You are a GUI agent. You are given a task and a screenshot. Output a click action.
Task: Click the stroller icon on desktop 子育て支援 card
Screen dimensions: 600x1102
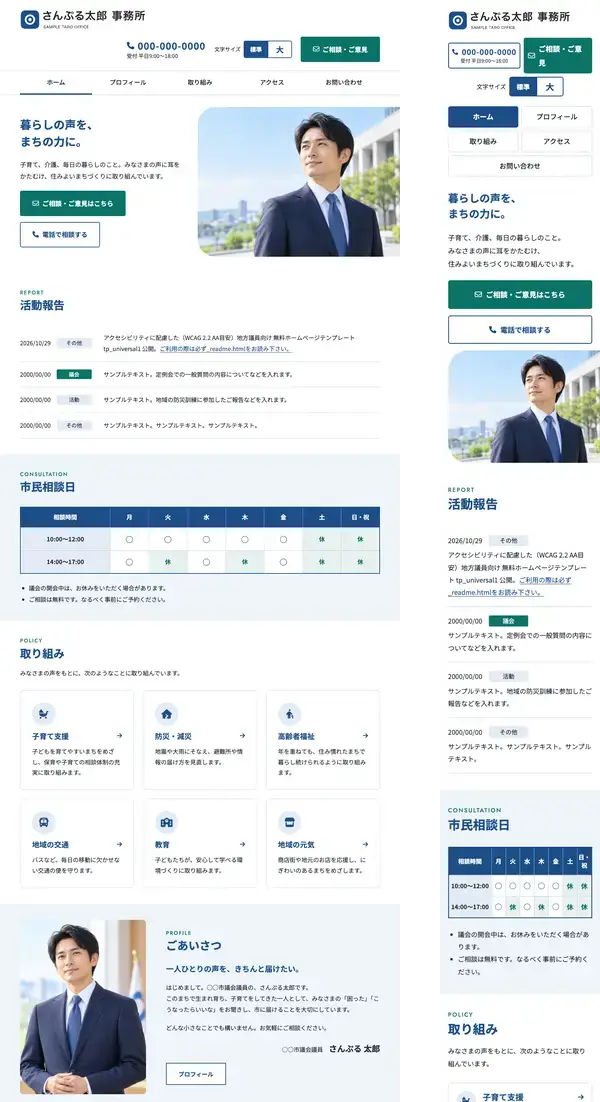[44, 714]
